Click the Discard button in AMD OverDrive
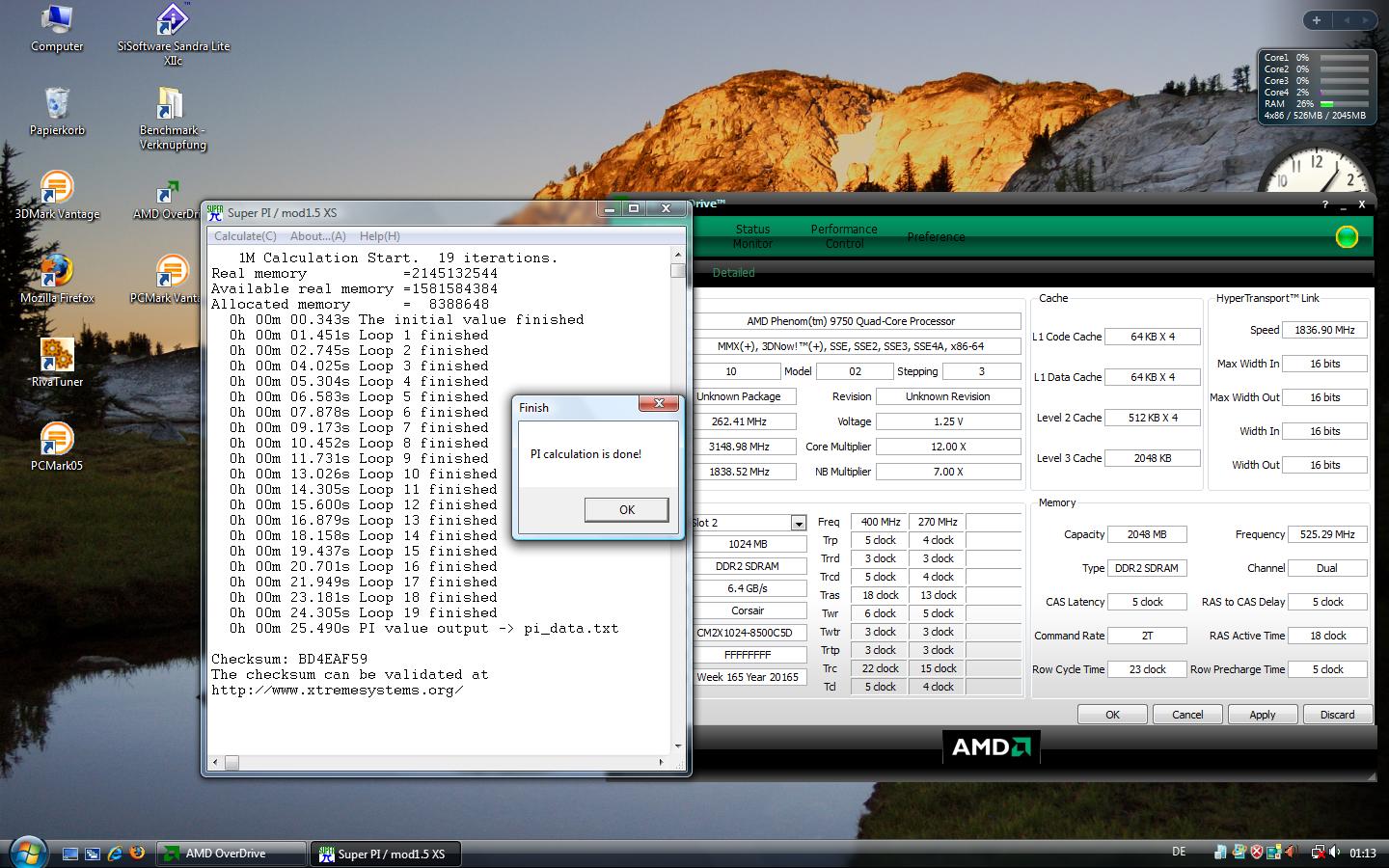Viewport: 1389px width, 868px height. coord(1337,715)
